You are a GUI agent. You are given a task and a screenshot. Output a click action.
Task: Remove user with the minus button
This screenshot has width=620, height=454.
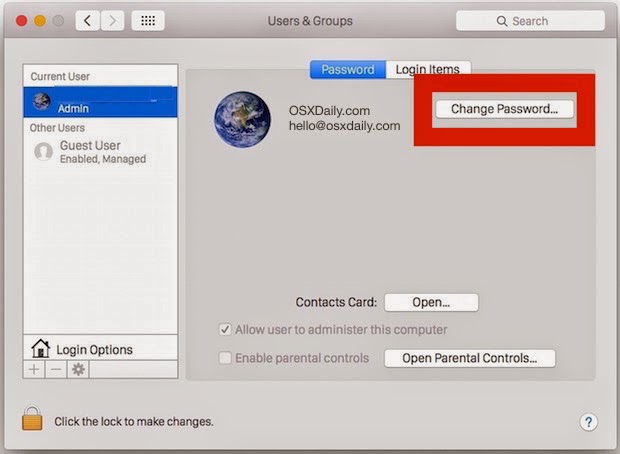56,370
